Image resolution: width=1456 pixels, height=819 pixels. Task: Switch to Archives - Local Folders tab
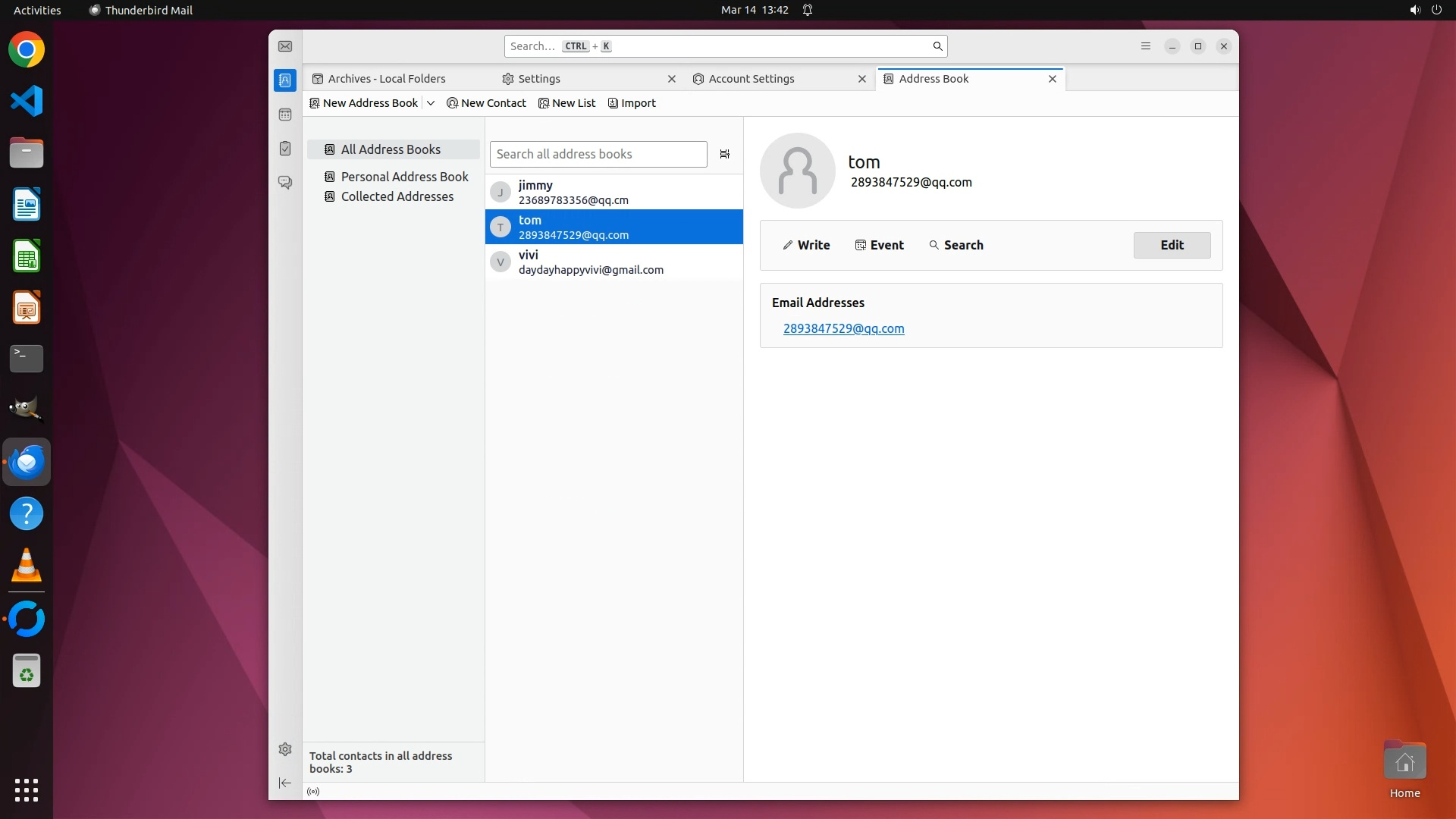tap(387, 79)
